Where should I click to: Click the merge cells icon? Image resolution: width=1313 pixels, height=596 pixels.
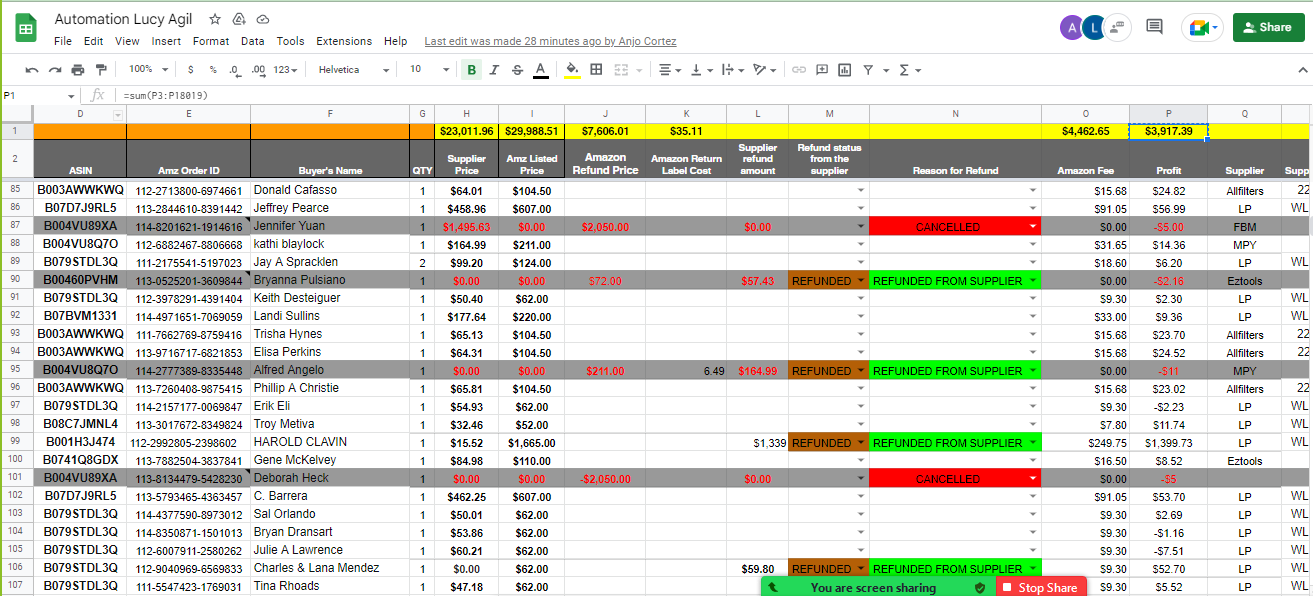[x=621, y=70]
